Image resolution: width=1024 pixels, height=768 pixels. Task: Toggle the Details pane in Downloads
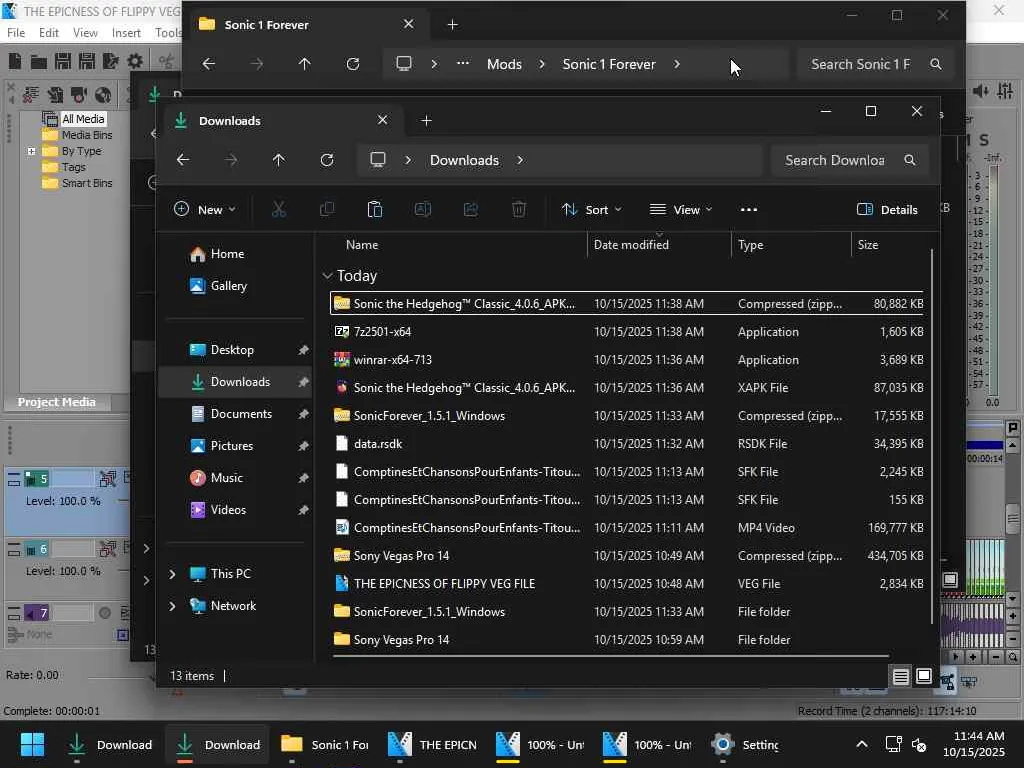[x=887, y=210]
